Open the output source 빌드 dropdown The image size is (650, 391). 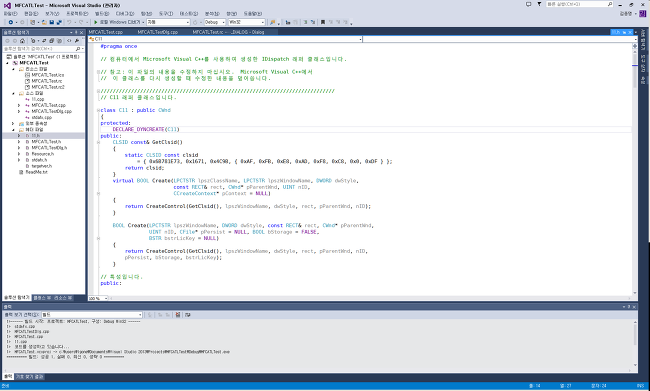[x=92, y=315]
